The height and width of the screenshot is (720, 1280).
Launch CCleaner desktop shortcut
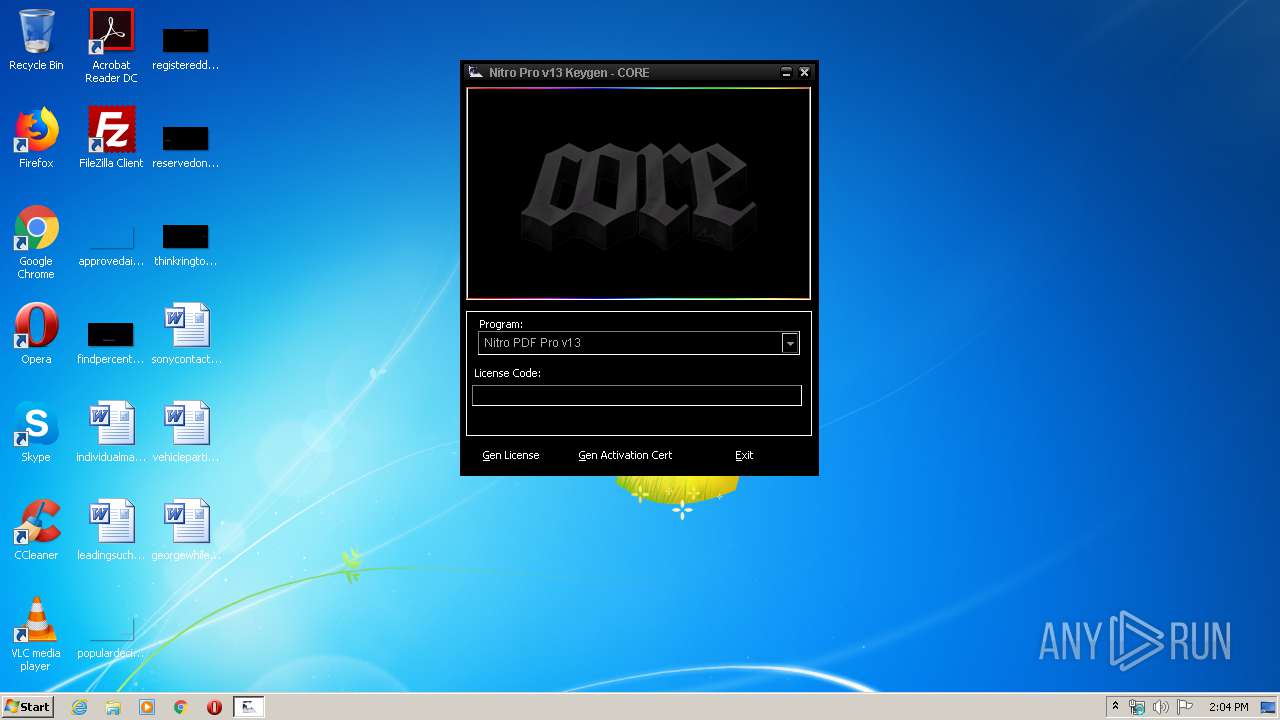coord(36,530)
